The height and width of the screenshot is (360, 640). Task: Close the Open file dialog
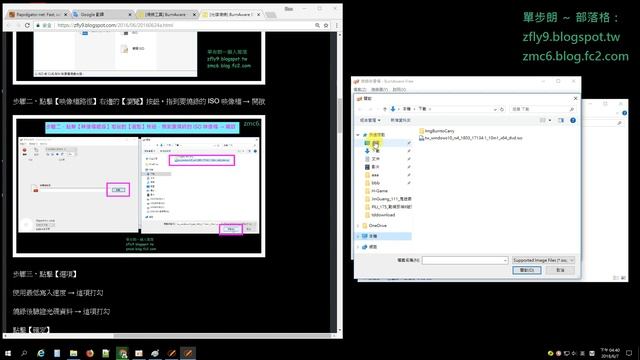575,98
